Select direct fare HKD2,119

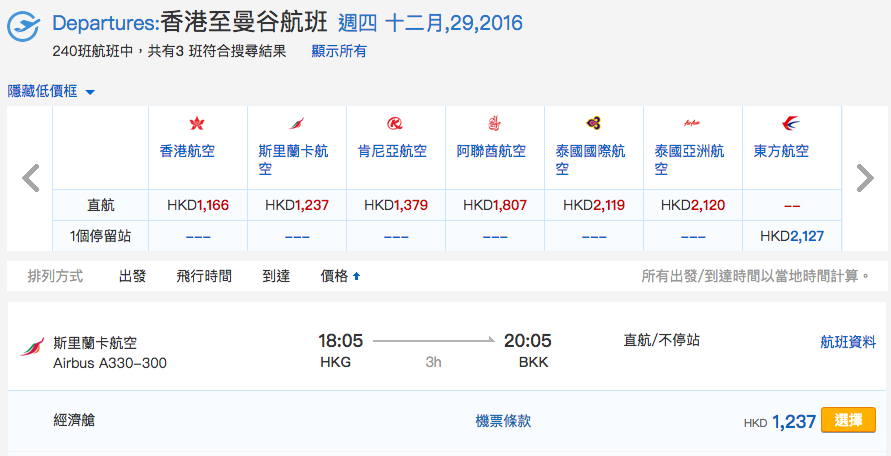(594, 205)
